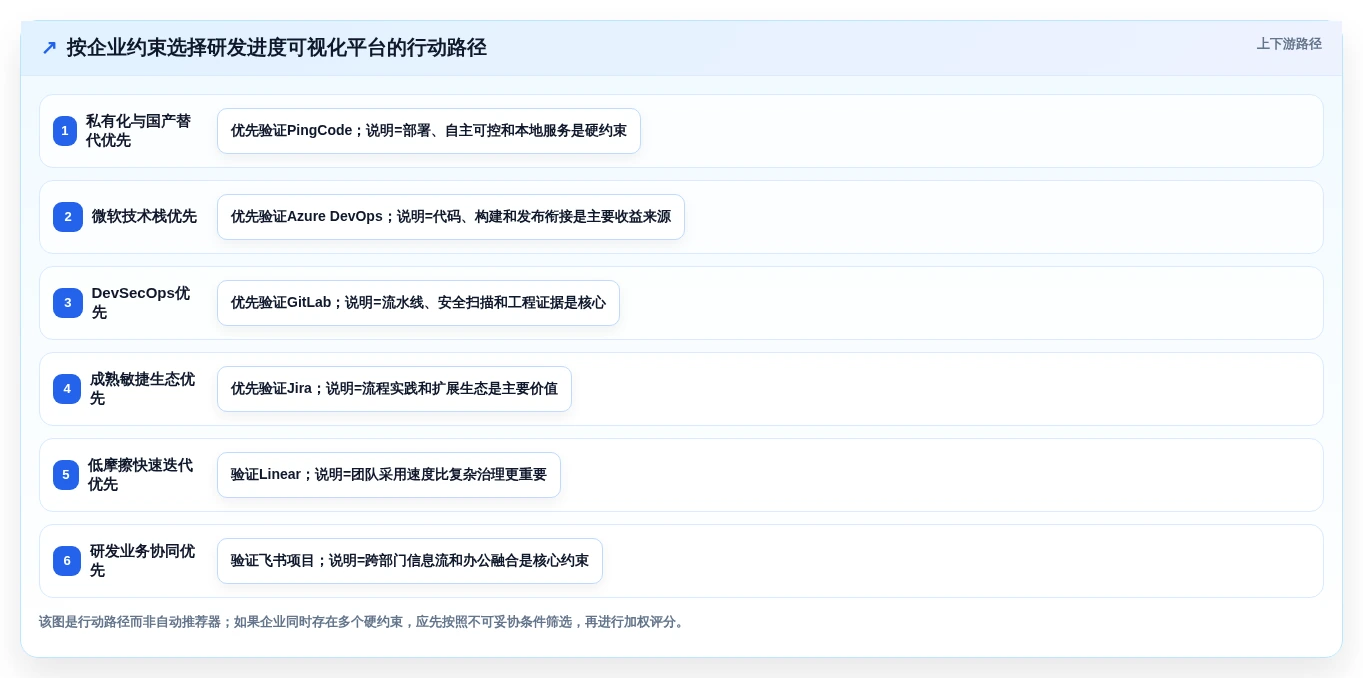Open the 优先验证Jira recommendation box
1363x678 pixels.
point(394,389)
